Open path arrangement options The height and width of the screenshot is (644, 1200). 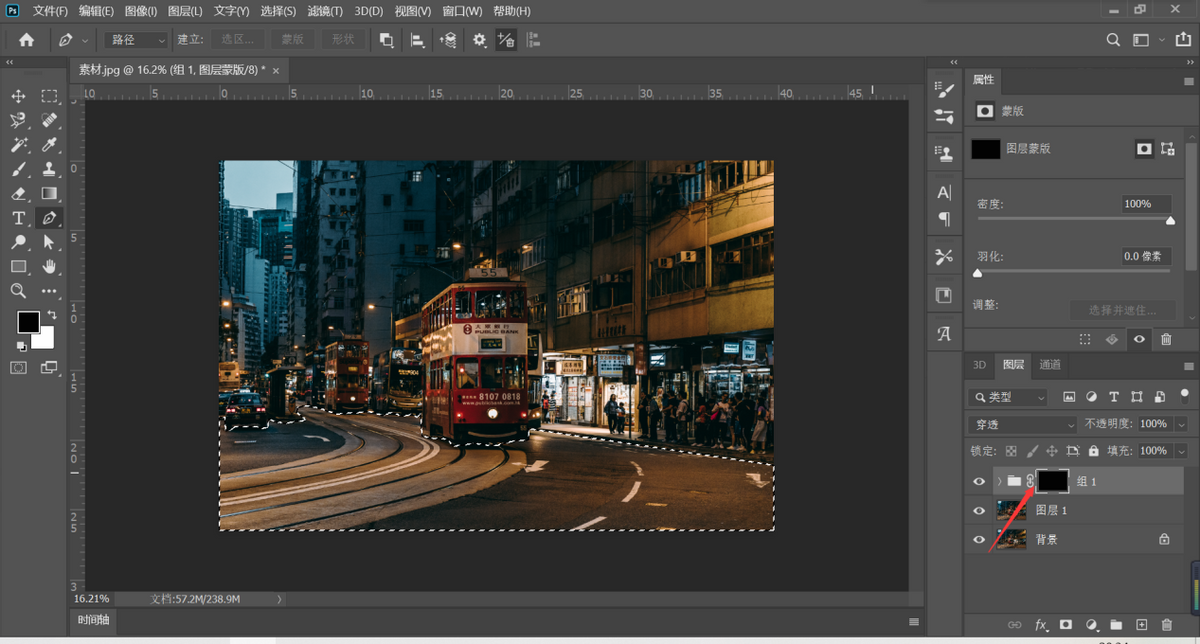(448, 40)
